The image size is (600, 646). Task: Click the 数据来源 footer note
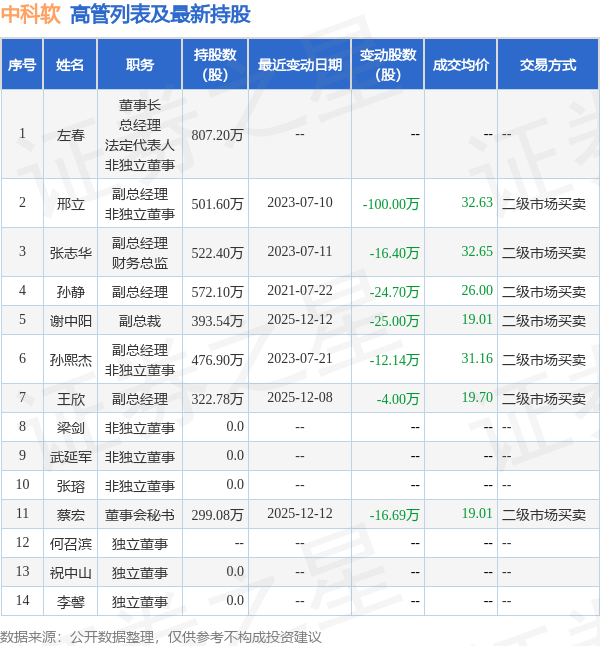[161, 637]
